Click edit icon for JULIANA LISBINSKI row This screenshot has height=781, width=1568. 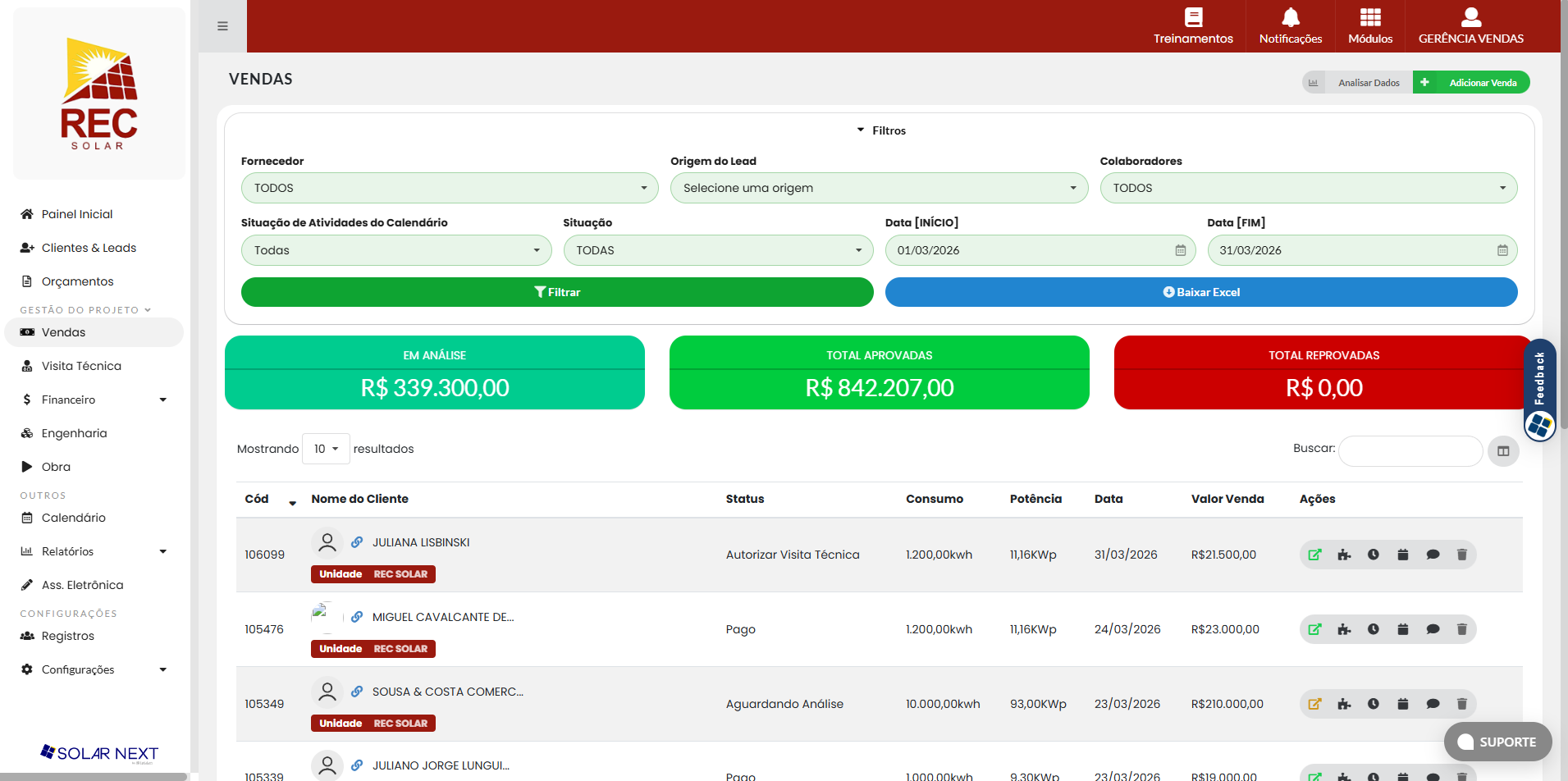click(x=1314, y=555)
